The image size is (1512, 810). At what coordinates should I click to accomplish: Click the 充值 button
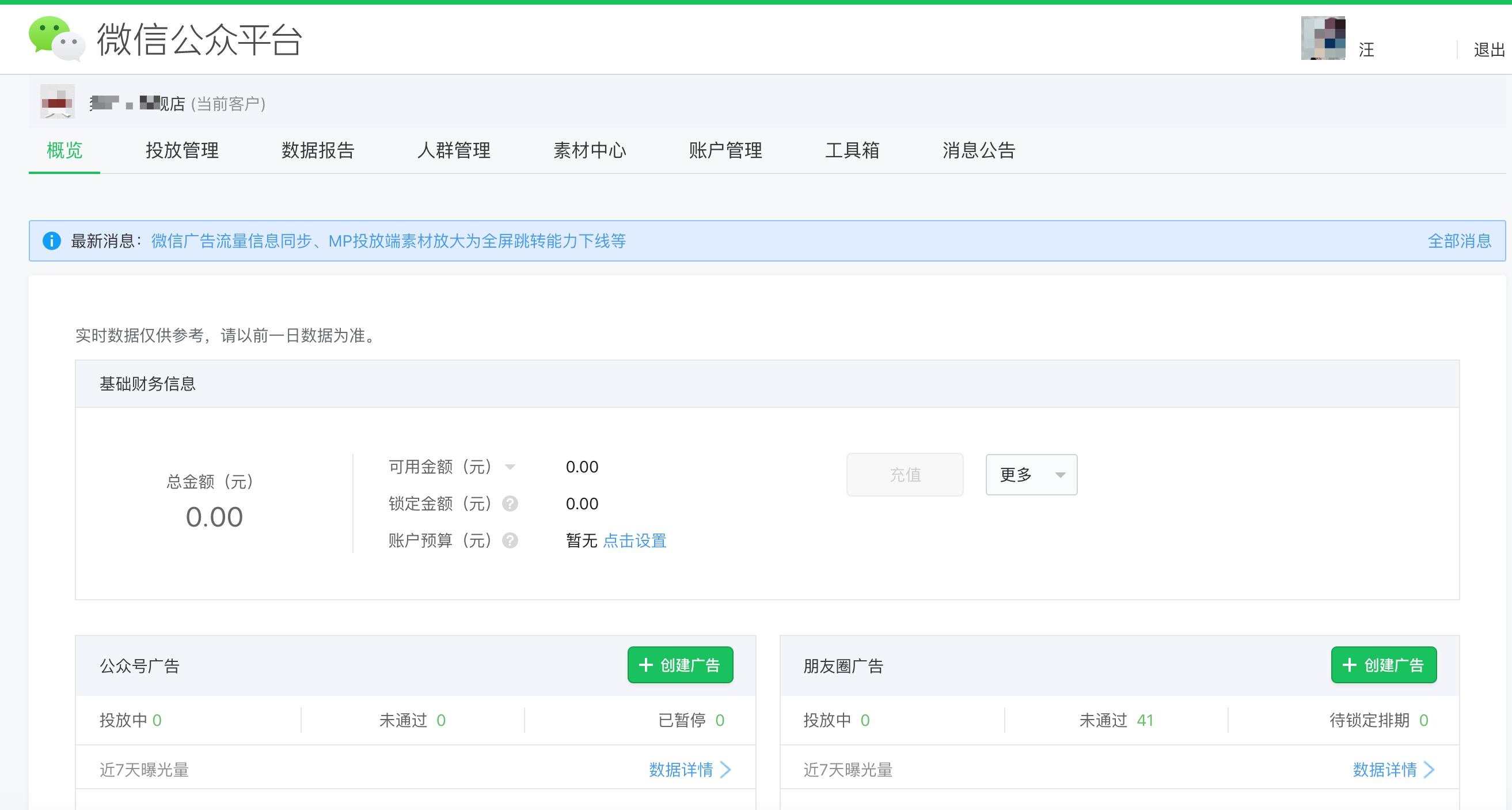point(905,475)
